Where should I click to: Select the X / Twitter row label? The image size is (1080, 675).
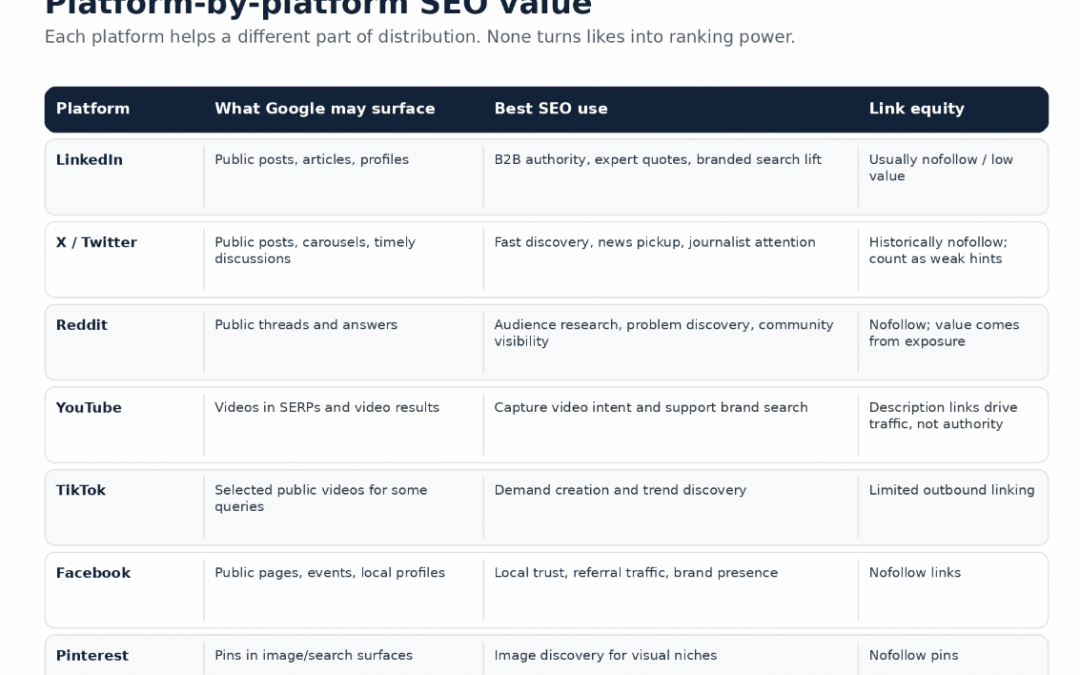(x=96, y=242)
